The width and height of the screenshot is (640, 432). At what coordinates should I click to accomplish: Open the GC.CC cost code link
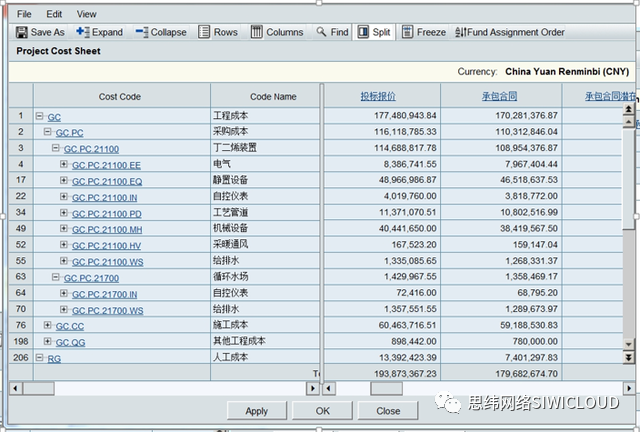click(70, 326)
